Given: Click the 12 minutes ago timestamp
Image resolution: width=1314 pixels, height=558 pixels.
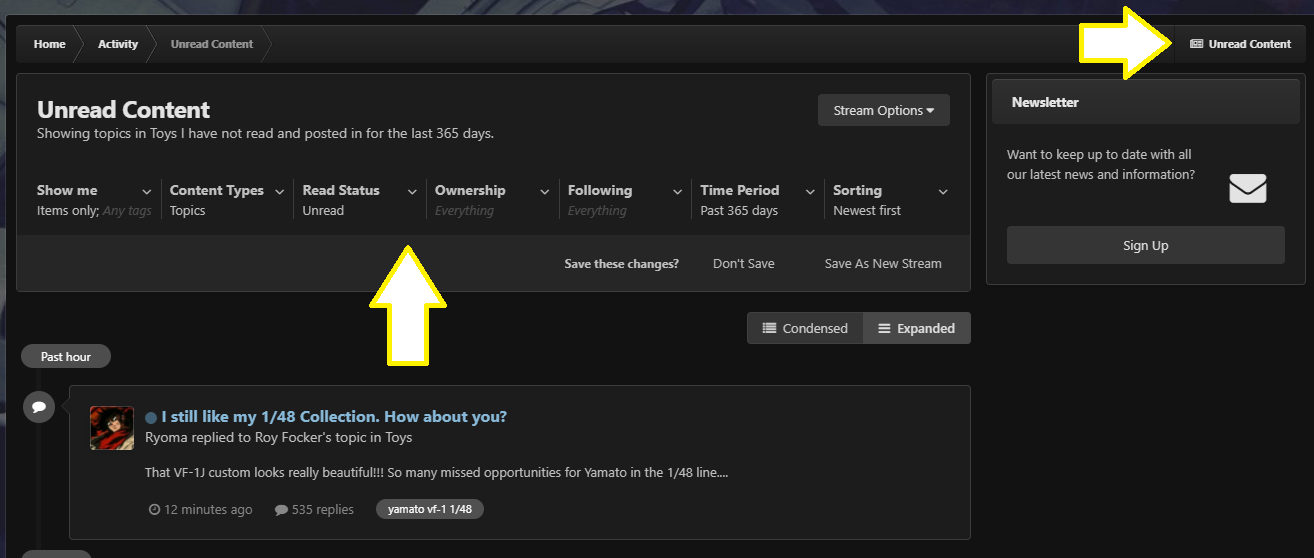Looking at the screenshot, I should pos(200,509).
